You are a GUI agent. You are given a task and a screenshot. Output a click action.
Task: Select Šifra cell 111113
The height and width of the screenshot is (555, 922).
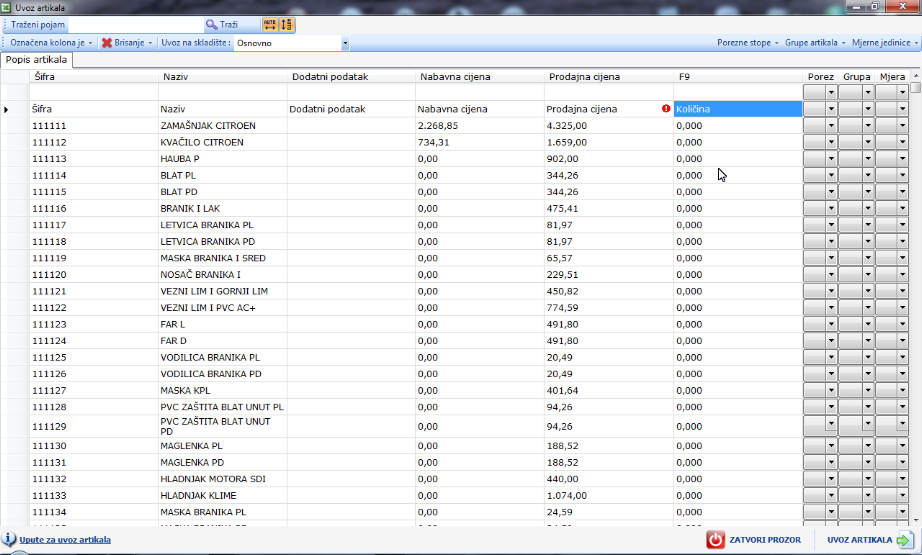coord(93,158)
